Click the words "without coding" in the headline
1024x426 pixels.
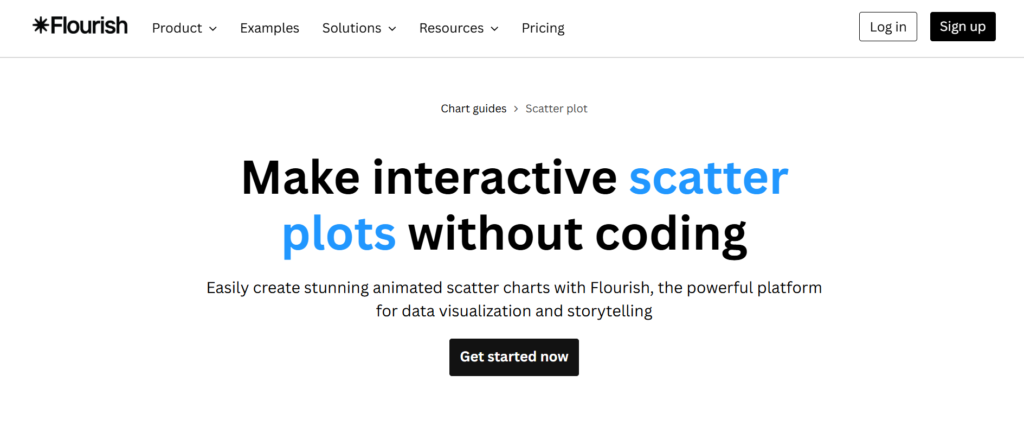[577, 233]
